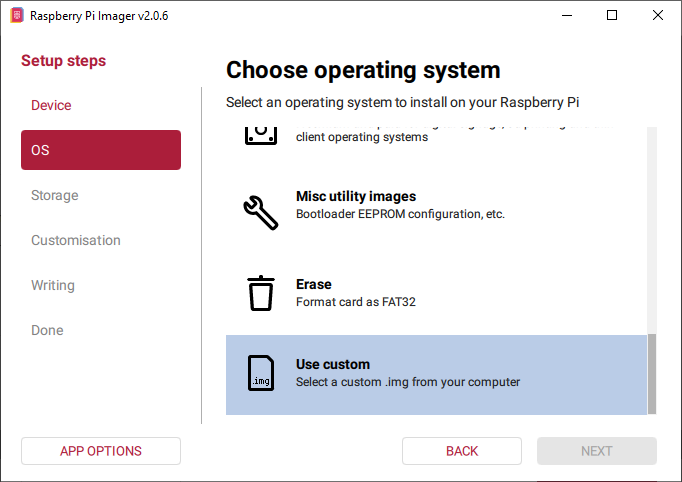Screen dimensions: 682x482
Task: Click the Erase trash can icon
Action: (x=261, y=293)
